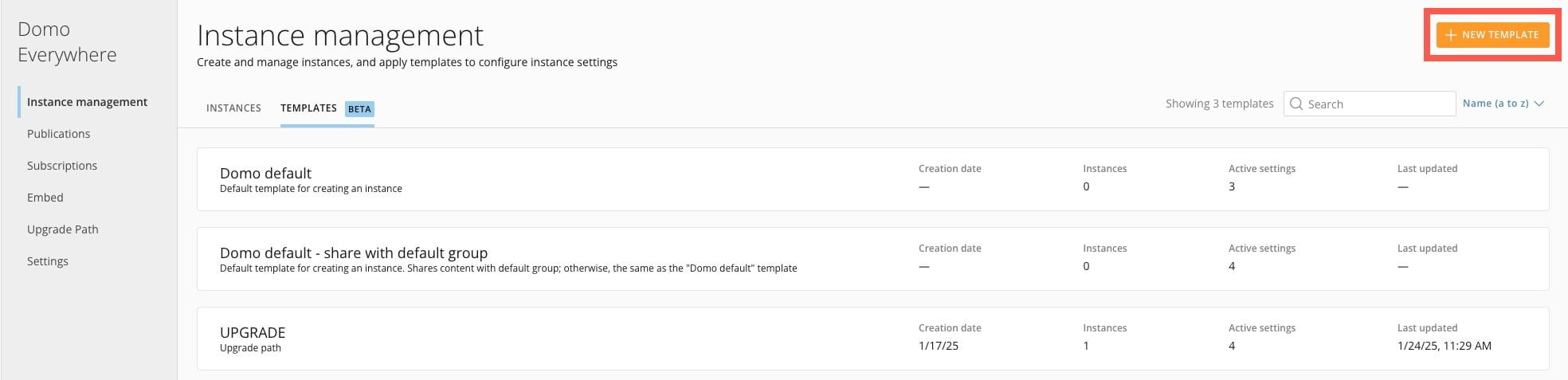This screenshot has width=1568, height=380.
Task: Open the Name (a to z) sort dropdown
Action: (1503, 104)
